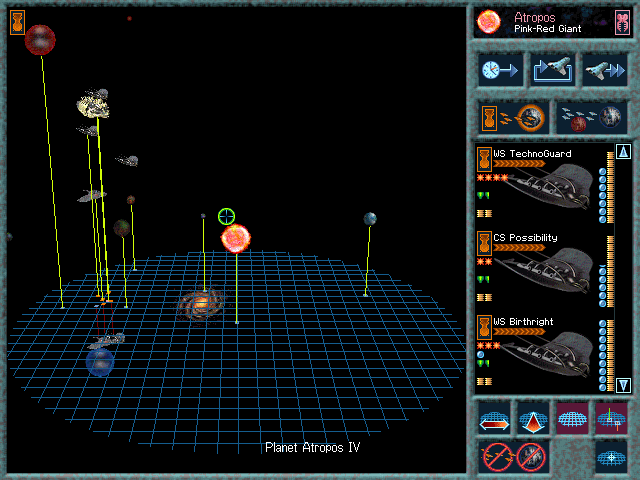Screen dimensions: 640x480
Task: Click the faction emblem beside WS TechnoGuard
Action: tap(484, 159)
